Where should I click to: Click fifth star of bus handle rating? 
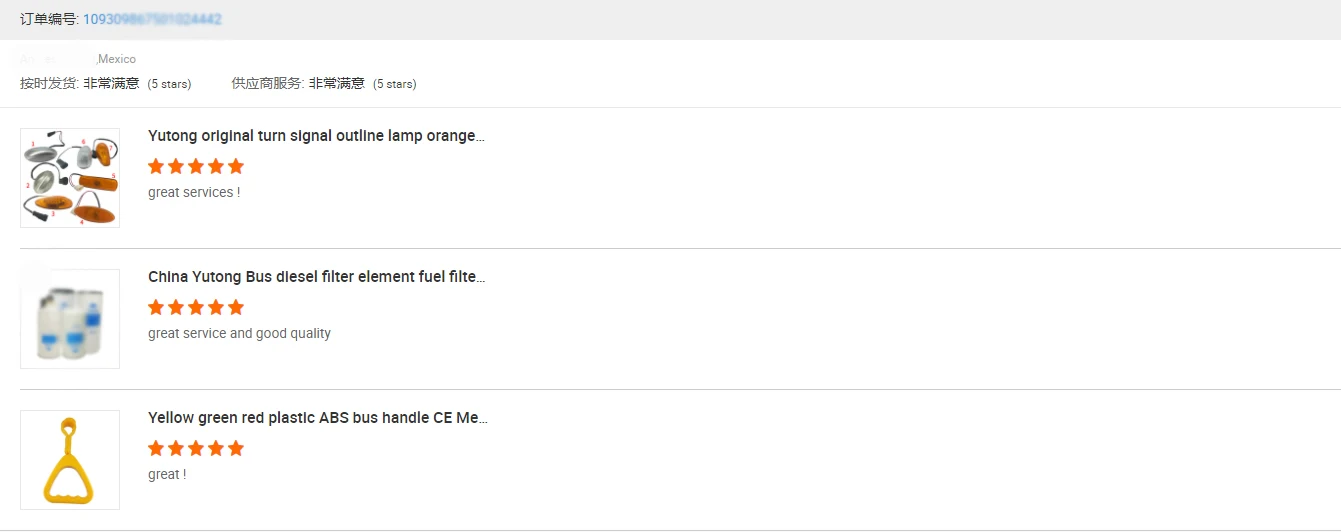tap(236, 448)
